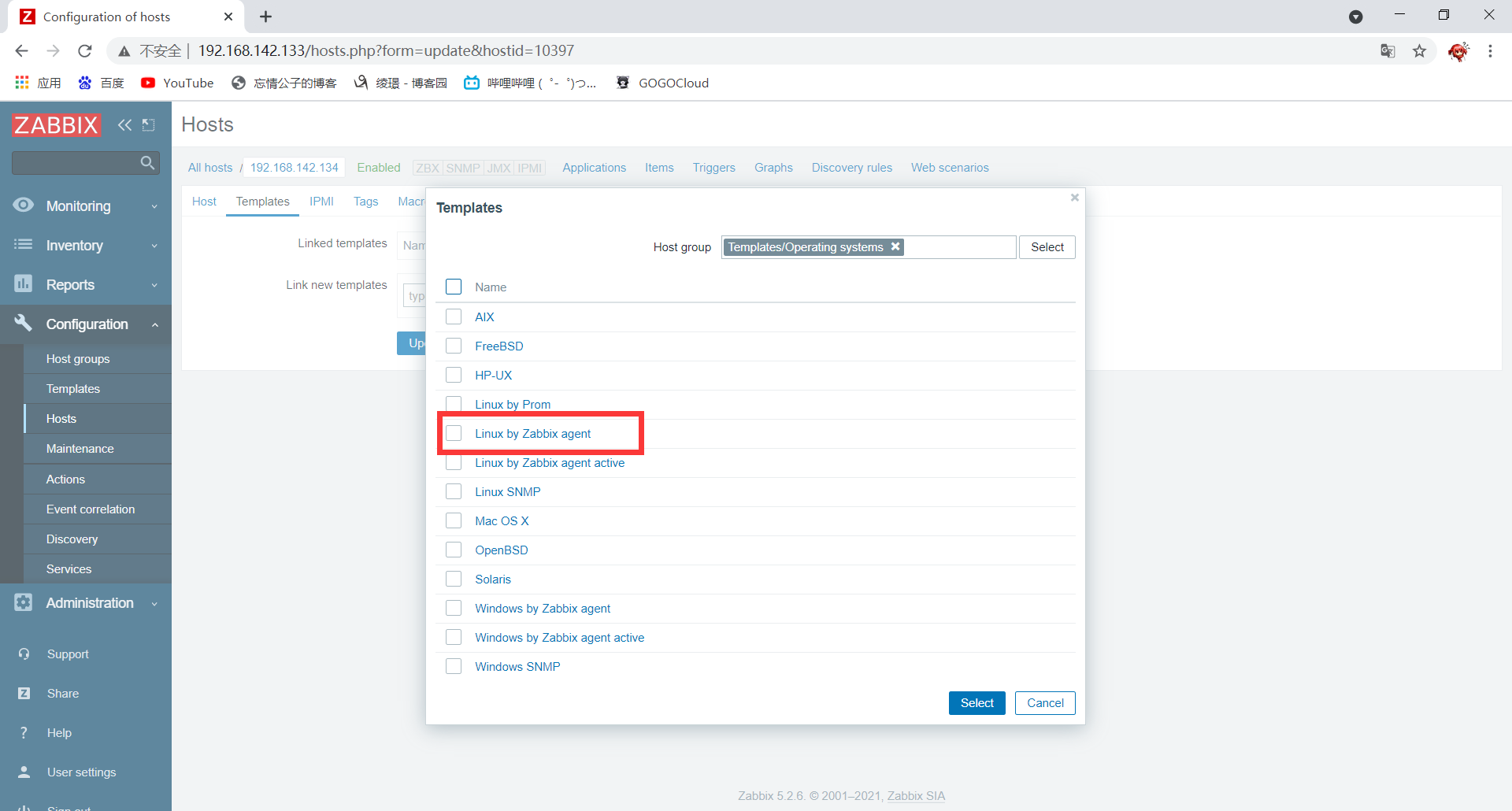Check the Mac OS X checkbox
Screen dimensions: 1512x811
(x=454, y=520)
